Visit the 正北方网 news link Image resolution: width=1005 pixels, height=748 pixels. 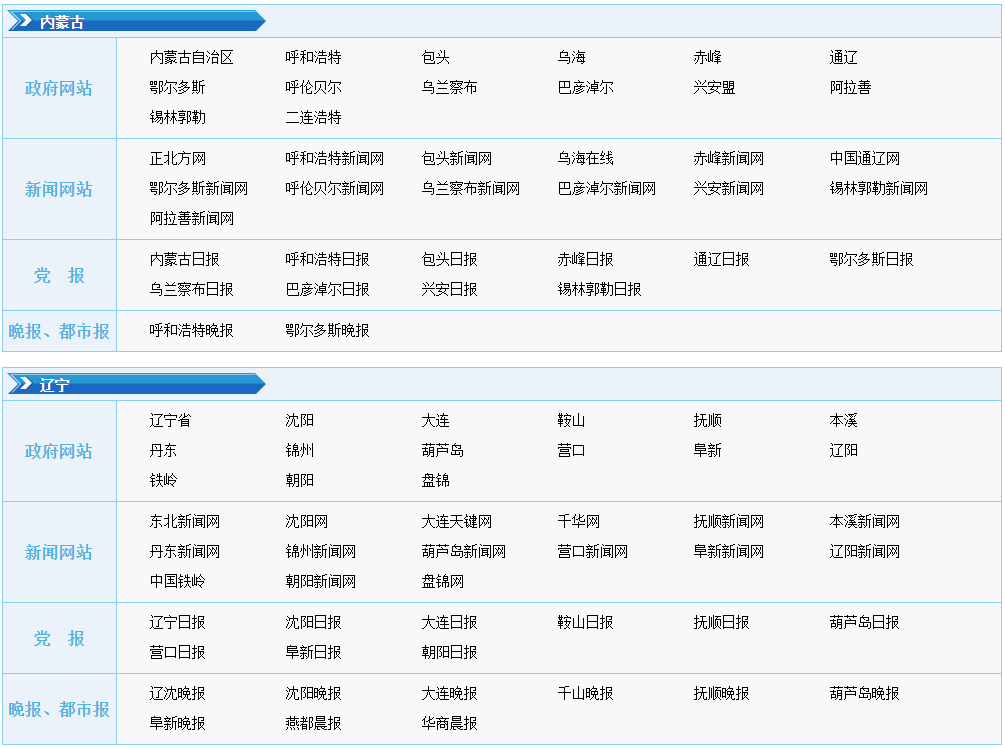(x=178, y=159)
